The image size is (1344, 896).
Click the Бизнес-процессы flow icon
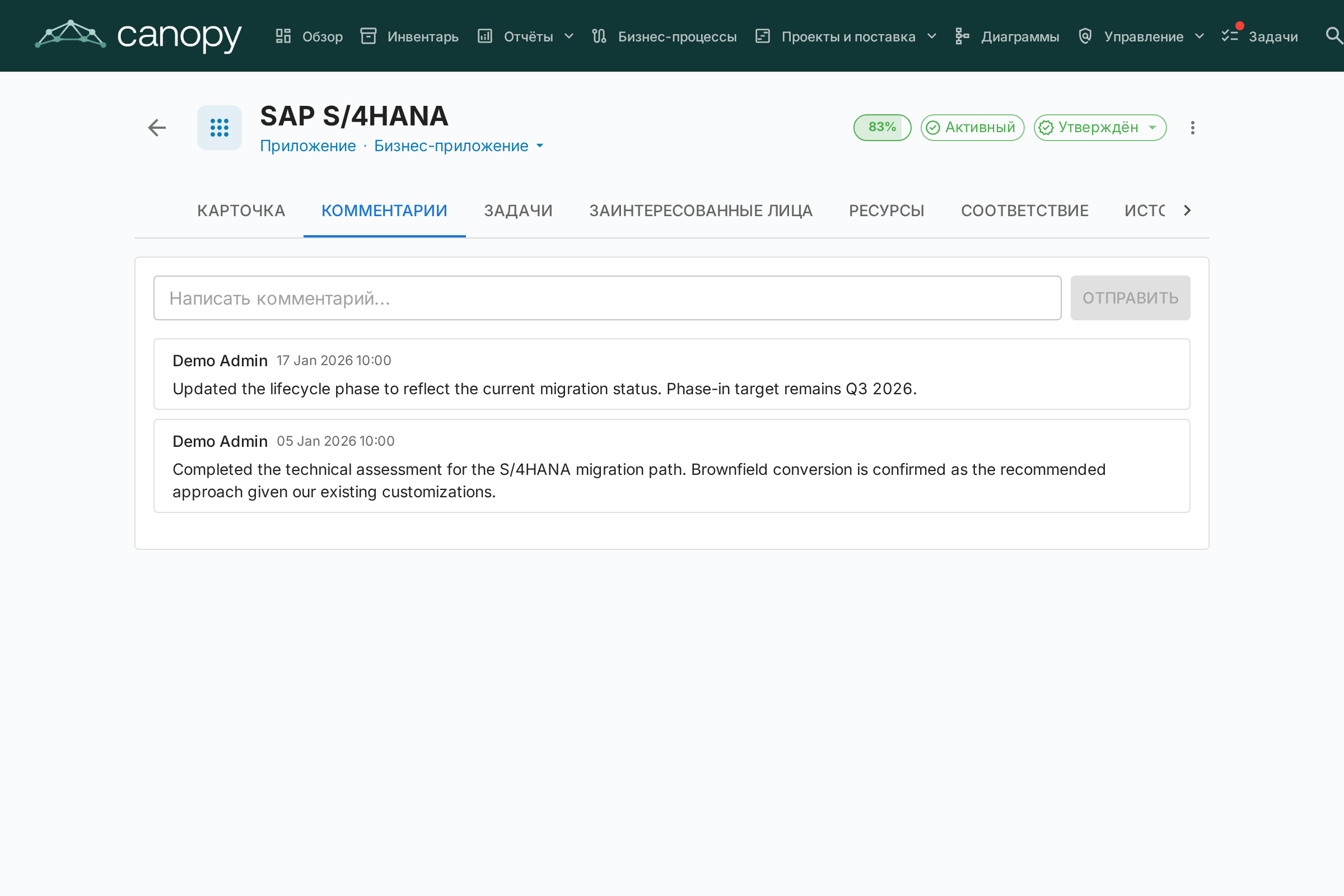coord(599,36)
